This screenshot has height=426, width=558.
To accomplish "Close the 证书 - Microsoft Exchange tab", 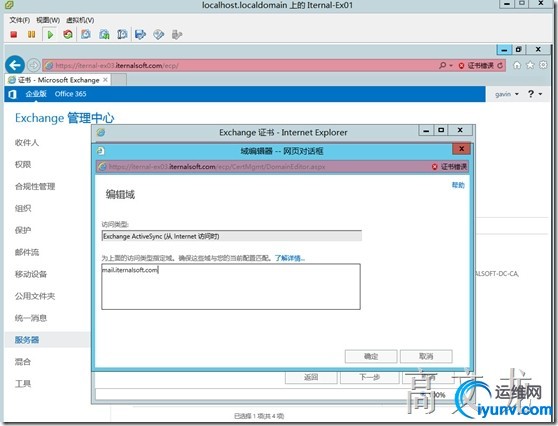I will coord(105,80).
